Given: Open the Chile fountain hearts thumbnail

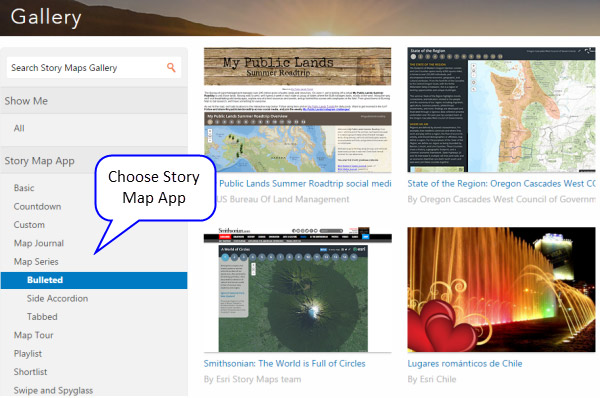Looking at the screenshot, I should tap(501, 289).
